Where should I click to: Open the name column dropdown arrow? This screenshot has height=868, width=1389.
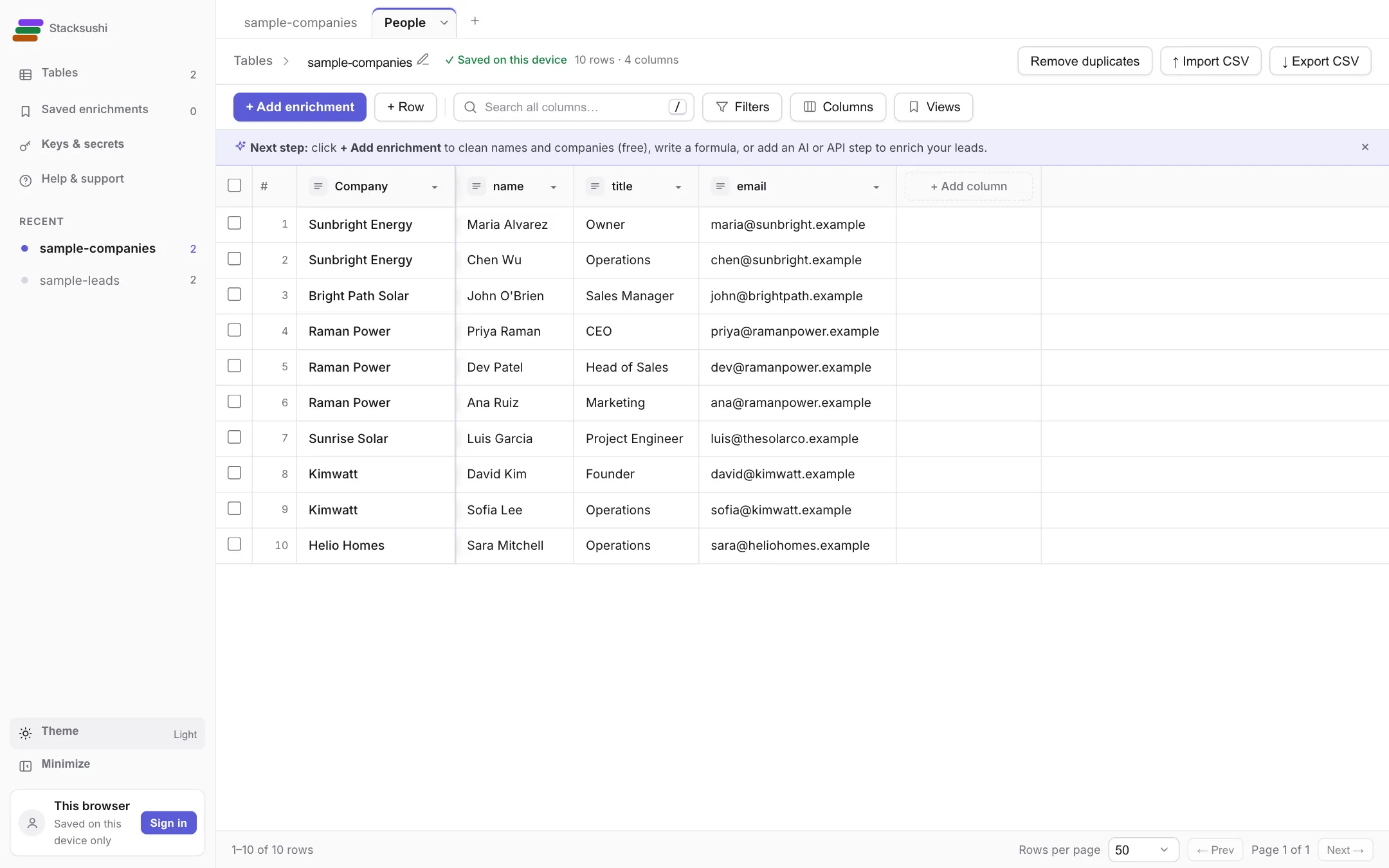click(553, 187)
